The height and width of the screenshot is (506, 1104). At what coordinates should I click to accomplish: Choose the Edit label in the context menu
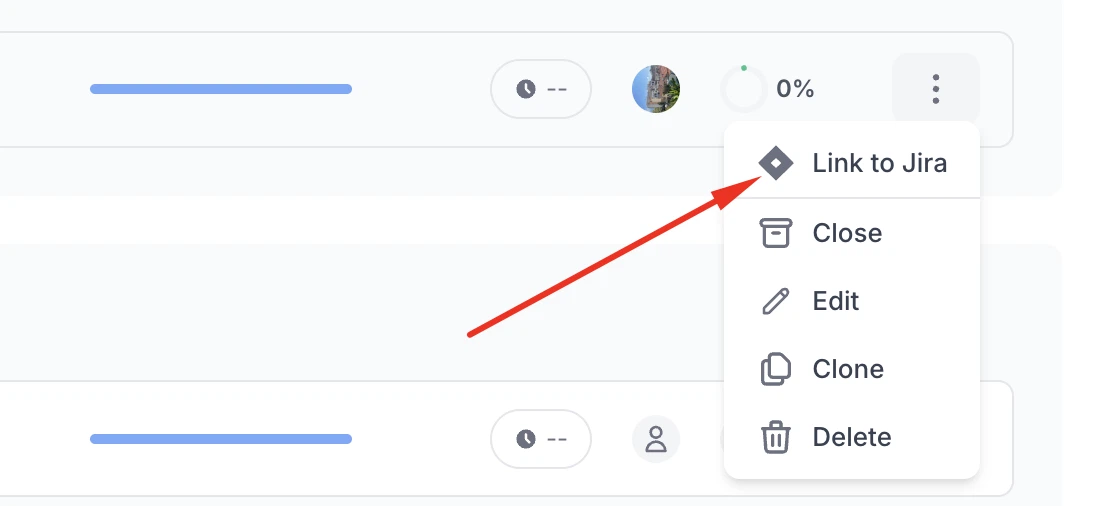coord(836,301)
